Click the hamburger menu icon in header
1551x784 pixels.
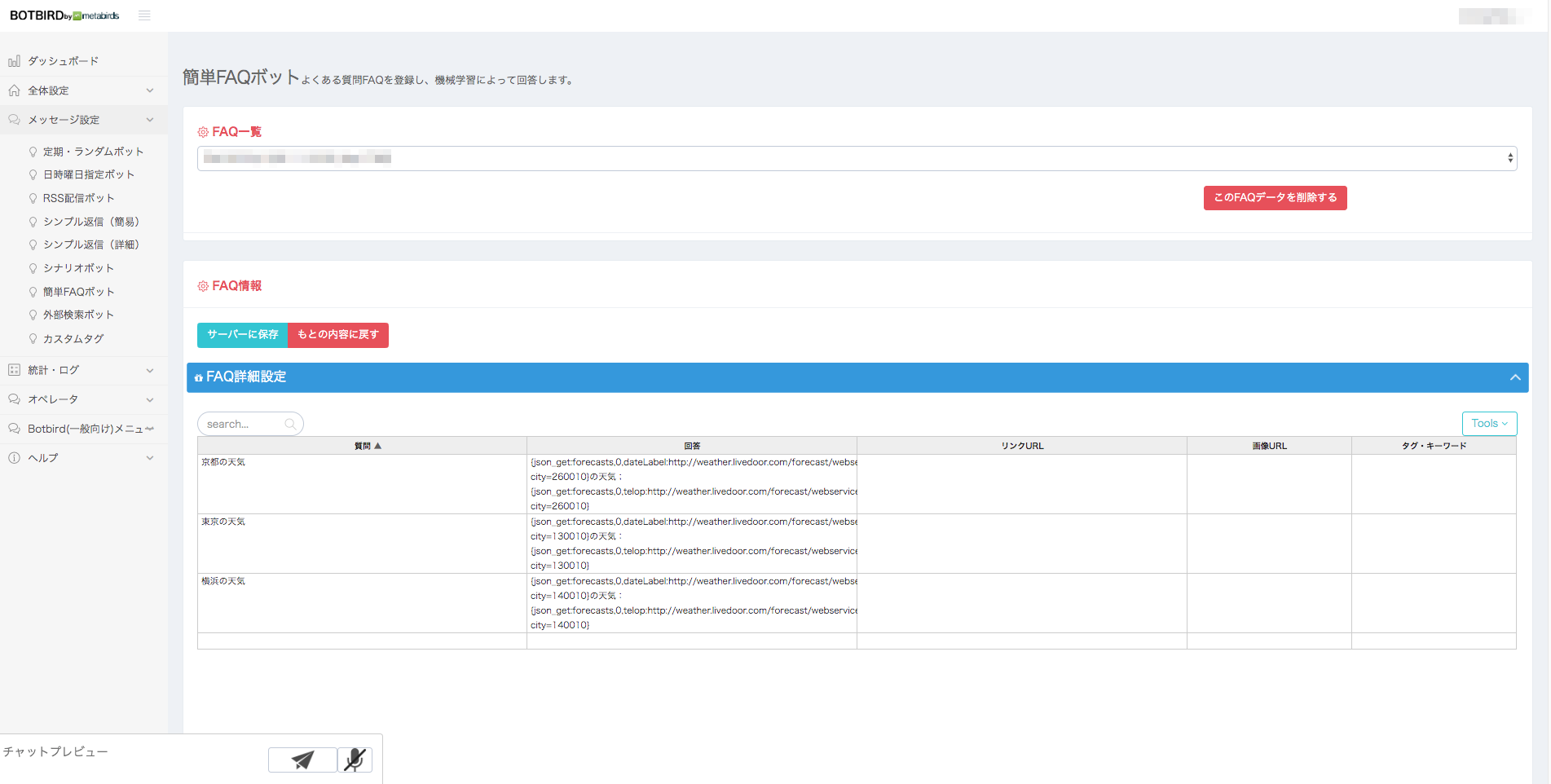(x=144, y=15)
